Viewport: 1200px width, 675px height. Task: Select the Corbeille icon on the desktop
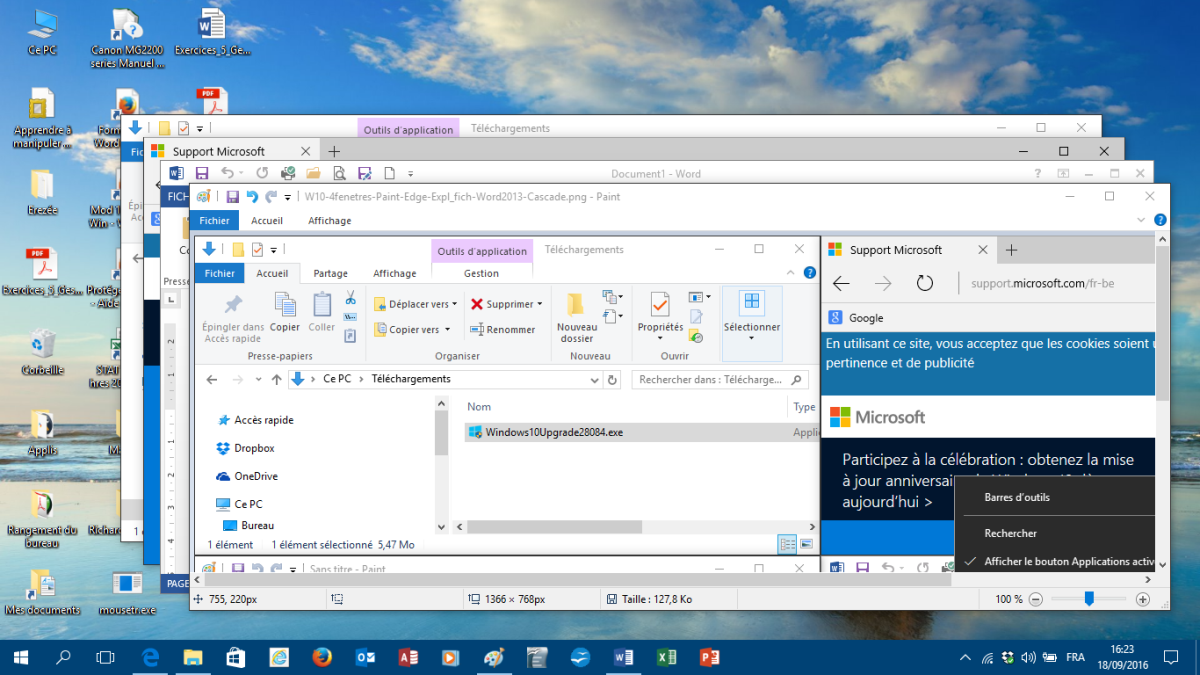click(x=43, y=351)
